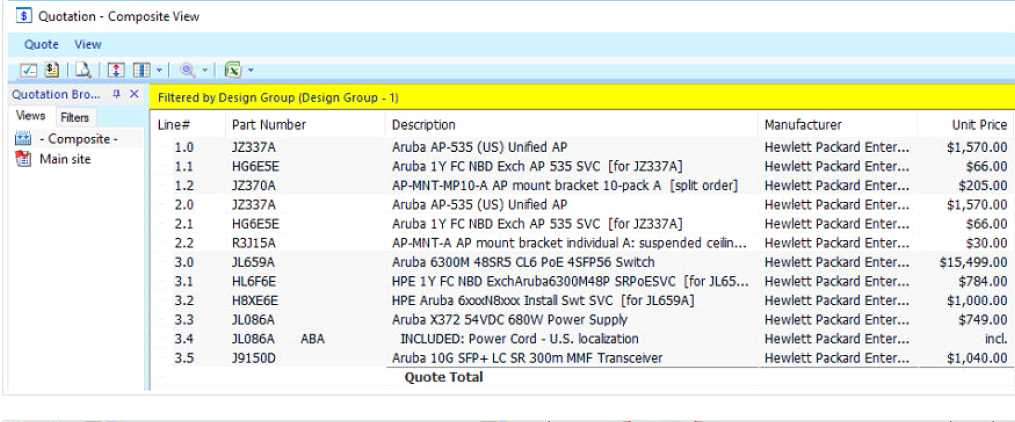Switch to the Views tab
The width and height of the screenshot is (1015, 422).
point(30,117)
